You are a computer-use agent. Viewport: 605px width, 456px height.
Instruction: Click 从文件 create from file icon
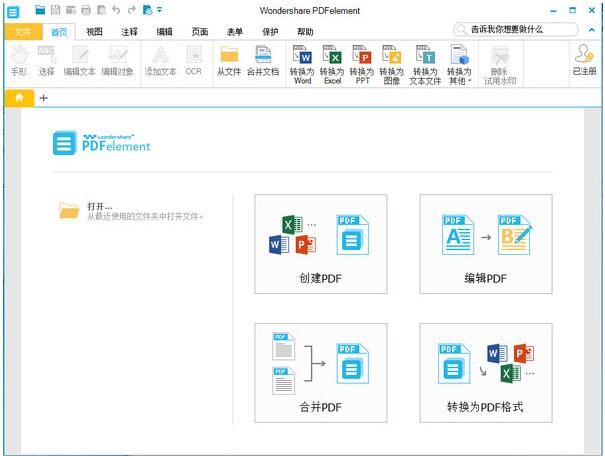coord(229,61)
